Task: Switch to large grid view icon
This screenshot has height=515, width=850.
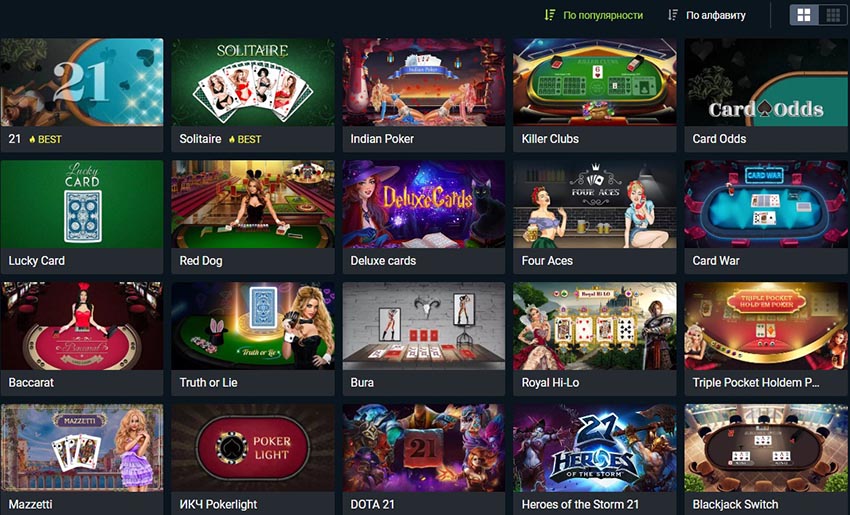Action: (804, 15)
